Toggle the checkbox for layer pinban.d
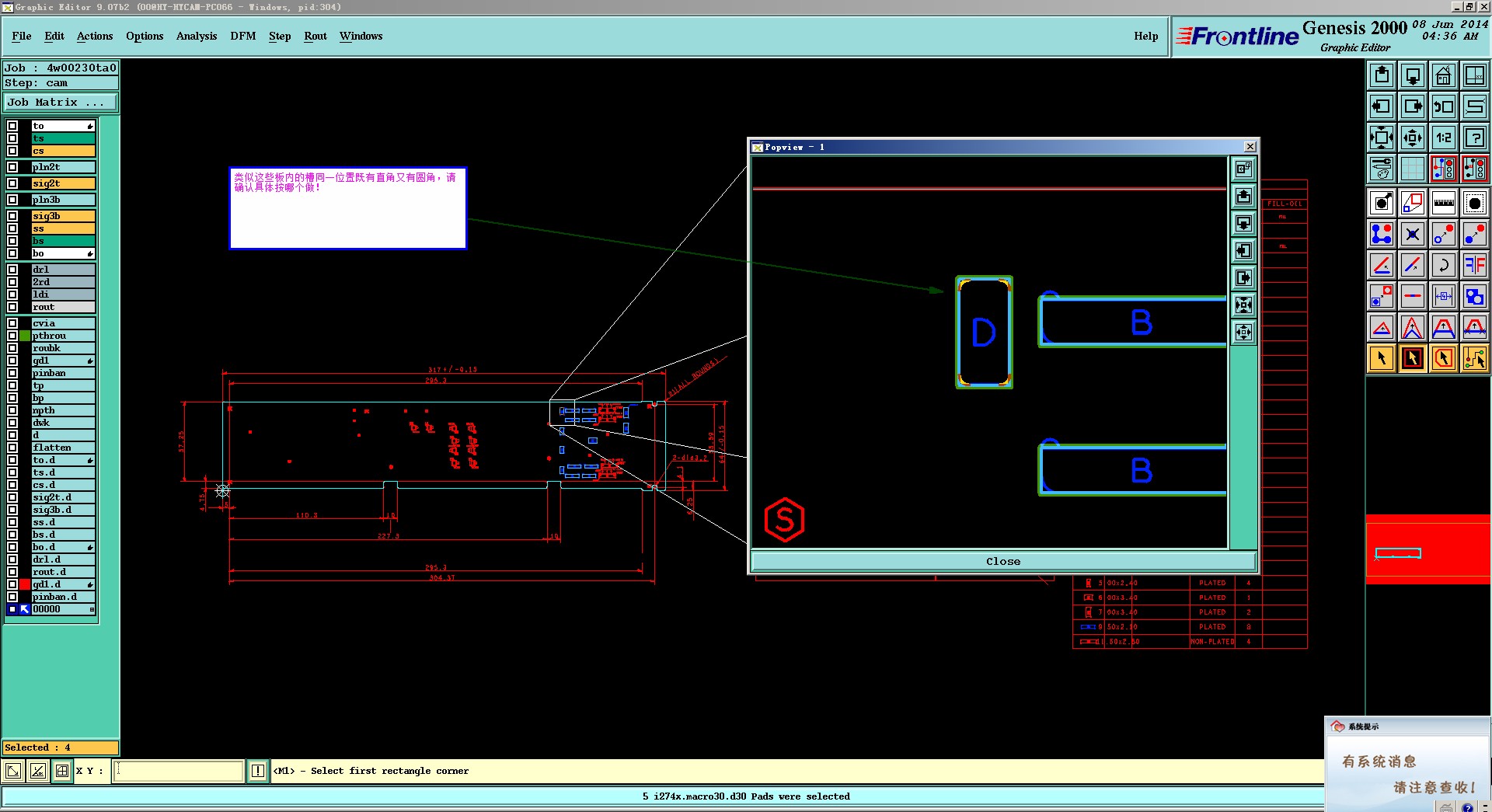This screenshot has width=1492, height=812. 12,597
